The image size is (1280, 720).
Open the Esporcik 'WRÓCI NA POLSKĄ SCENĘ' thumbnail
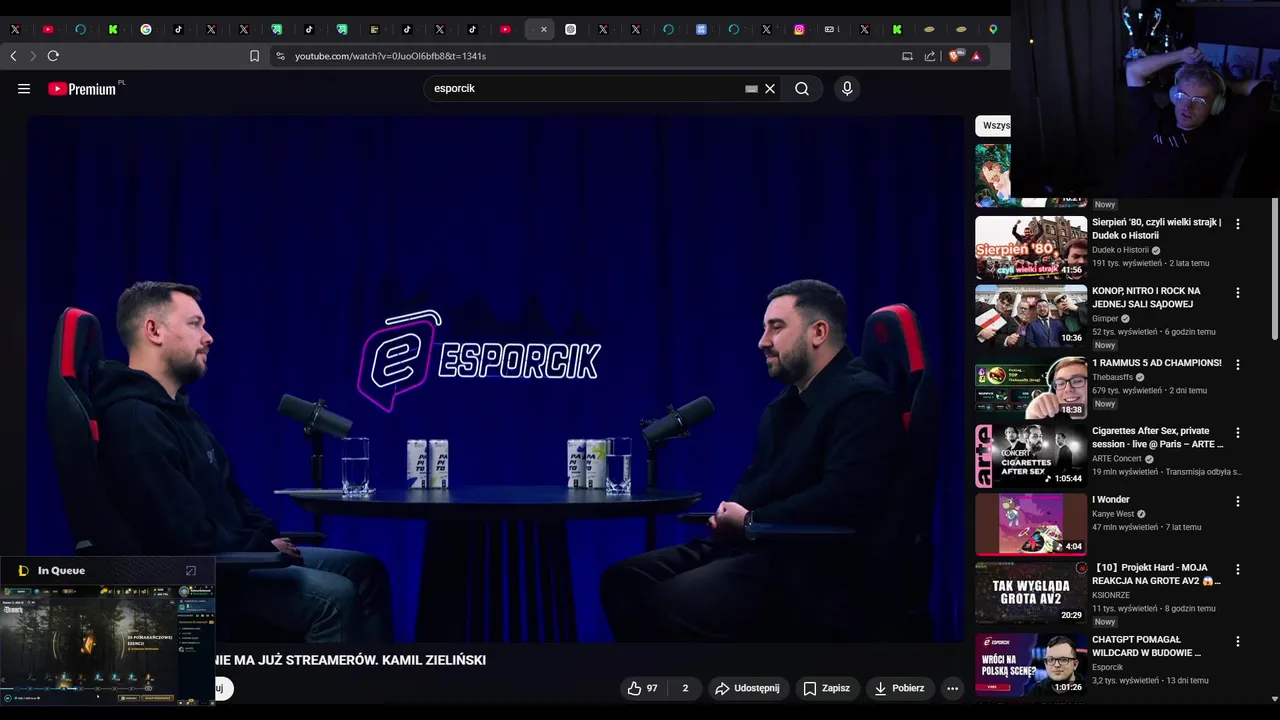(1031, 664)
